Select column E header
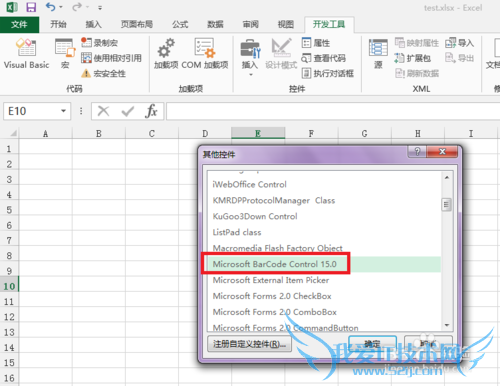Viewport: 500px width, 386px height. 258,133
